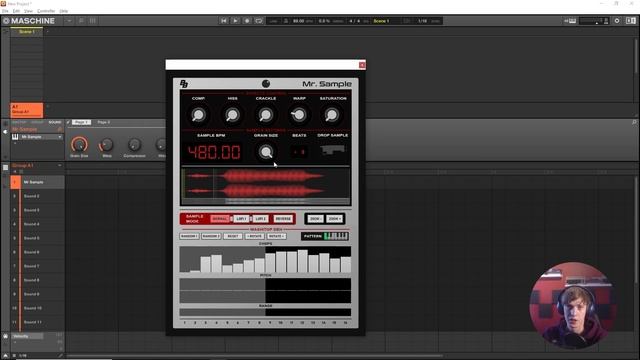This screenshot has height=360, width=640.
Task: Click the ZOOM - button
Action: 315,219
